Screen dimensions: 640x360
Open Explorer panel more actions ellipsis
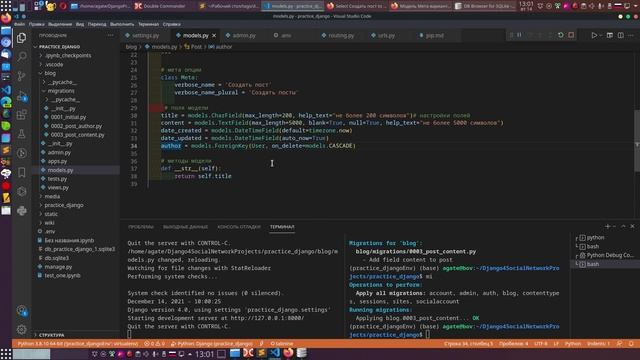point(111,36)
